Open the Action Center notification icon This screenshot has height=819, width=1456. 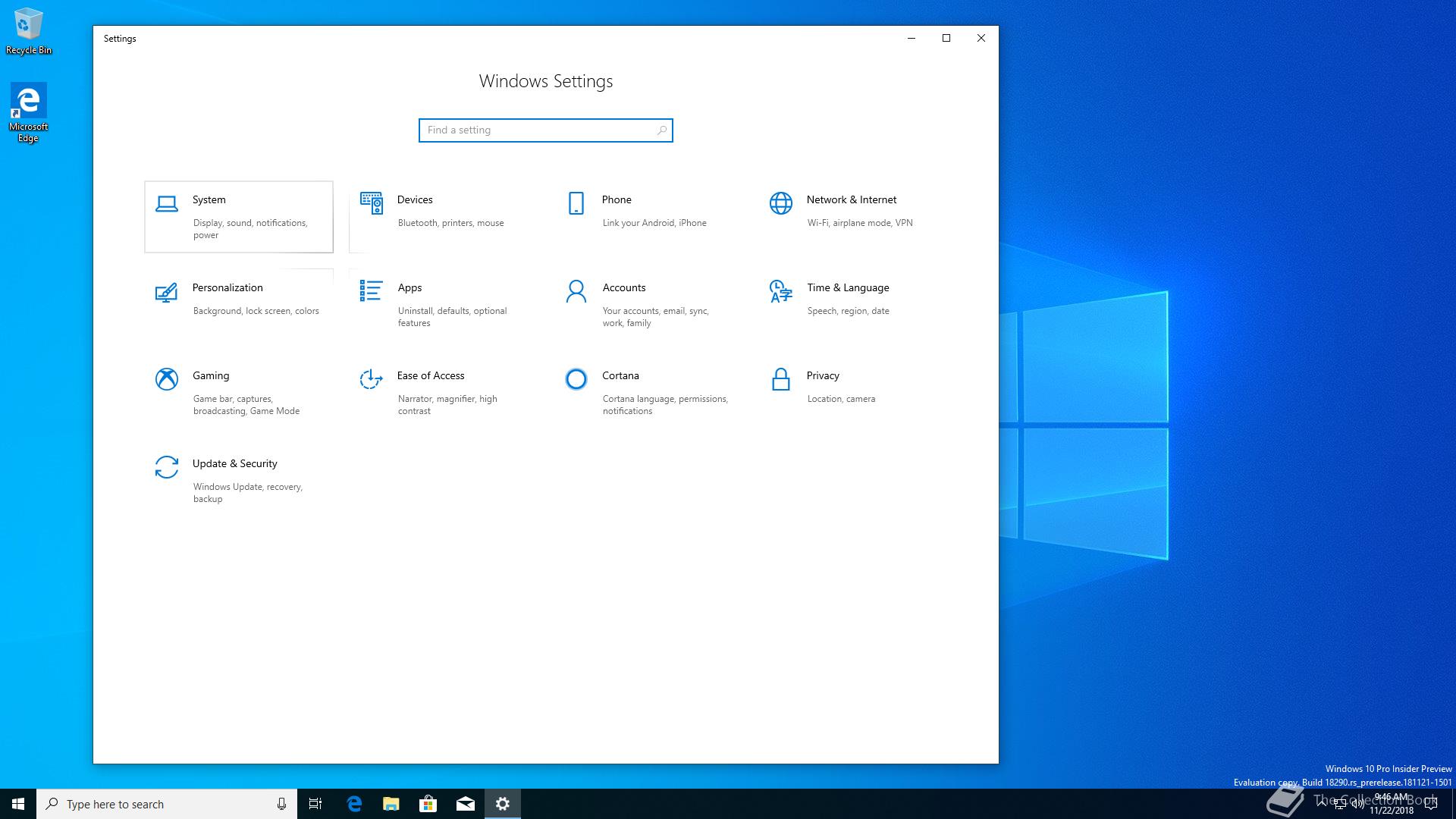point(1431,804)
